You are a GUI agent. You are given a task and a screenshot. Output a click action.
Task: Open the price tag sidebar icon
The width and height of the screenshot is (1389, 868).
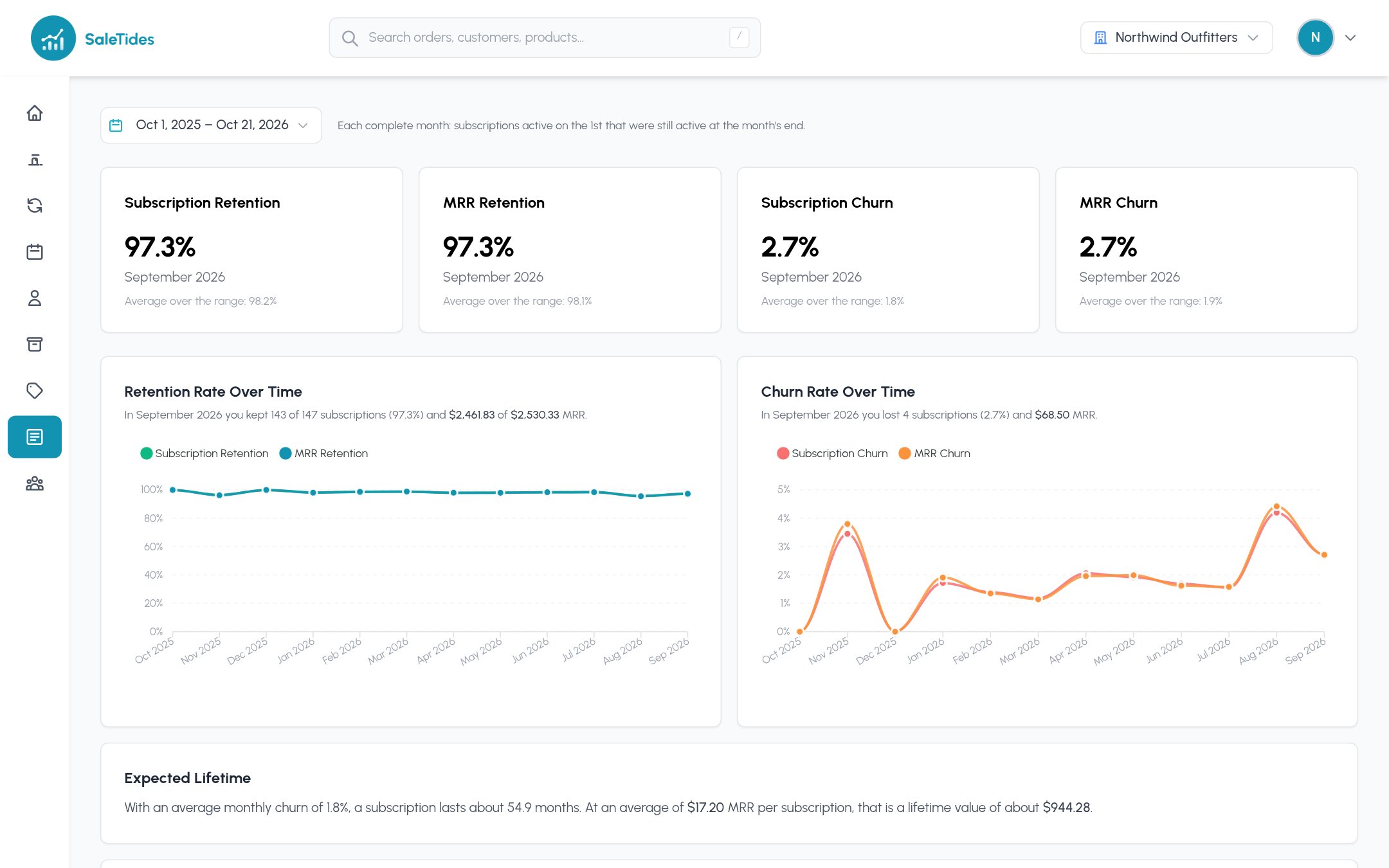pos(35,391)
